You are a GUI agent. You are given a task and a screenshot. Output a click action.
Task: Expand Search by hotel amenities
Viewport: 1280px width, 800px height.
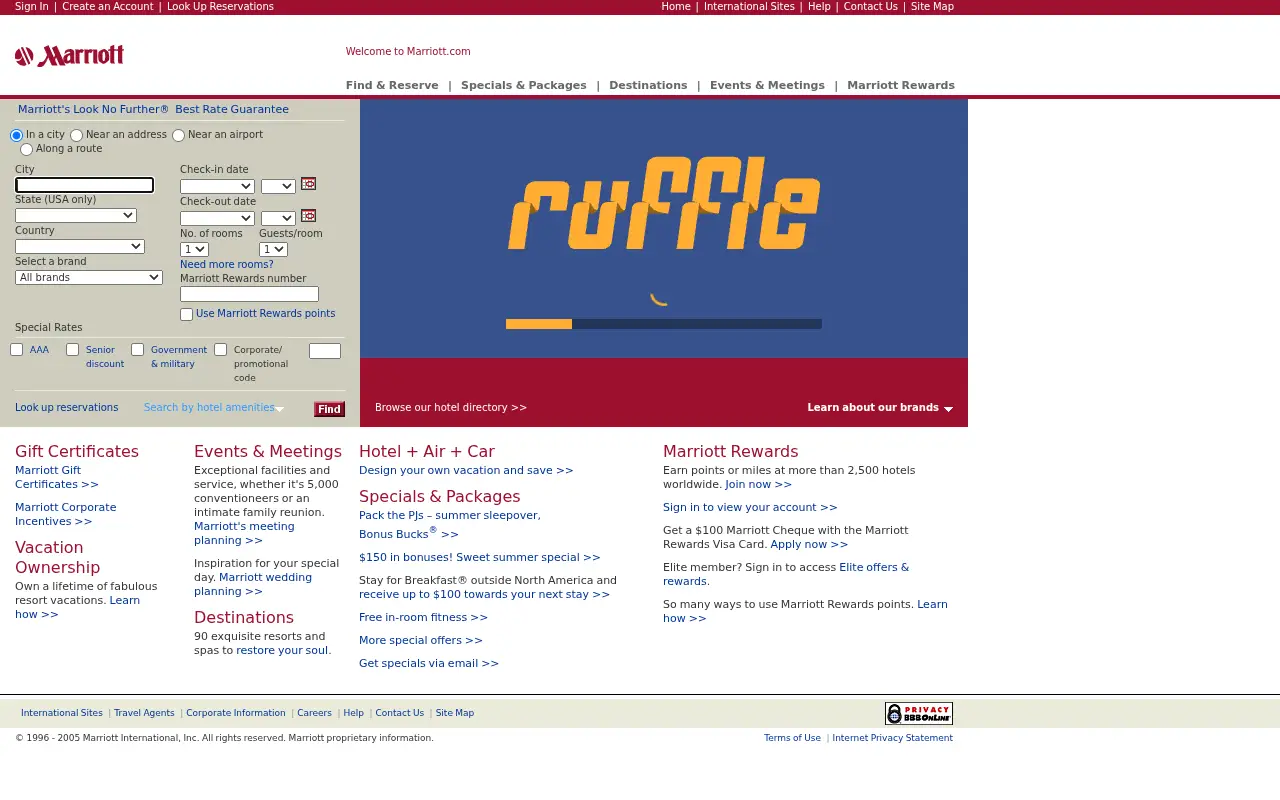213,407
